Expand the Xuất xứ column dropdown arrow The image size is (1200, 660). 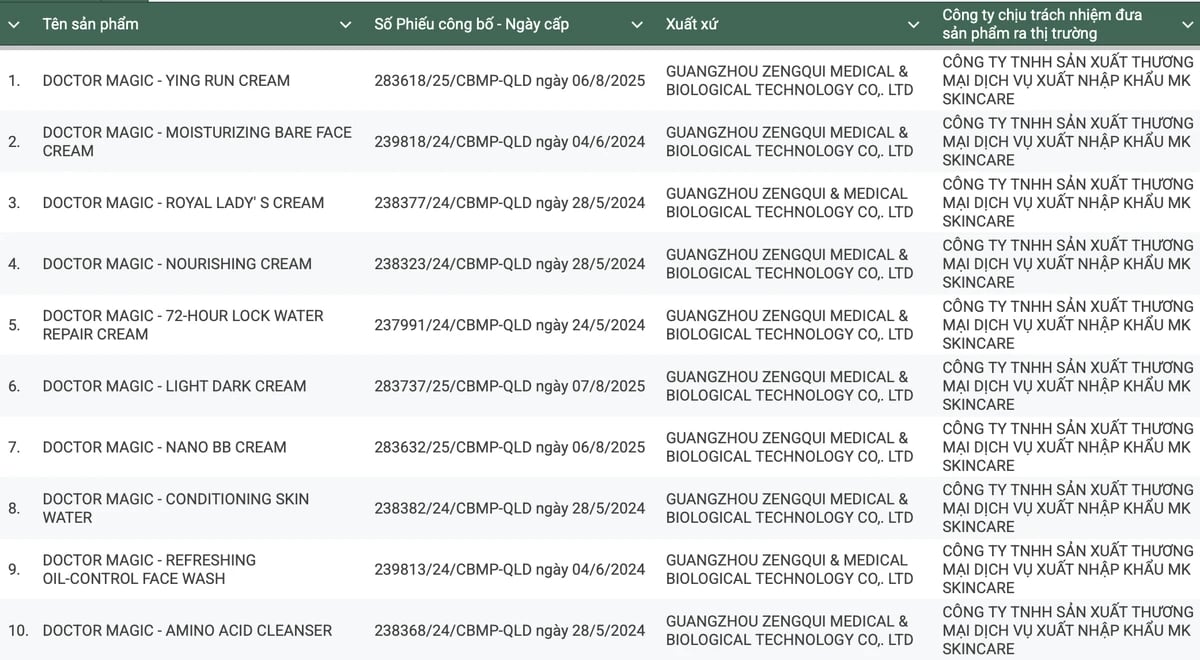(x=913, y=24)
